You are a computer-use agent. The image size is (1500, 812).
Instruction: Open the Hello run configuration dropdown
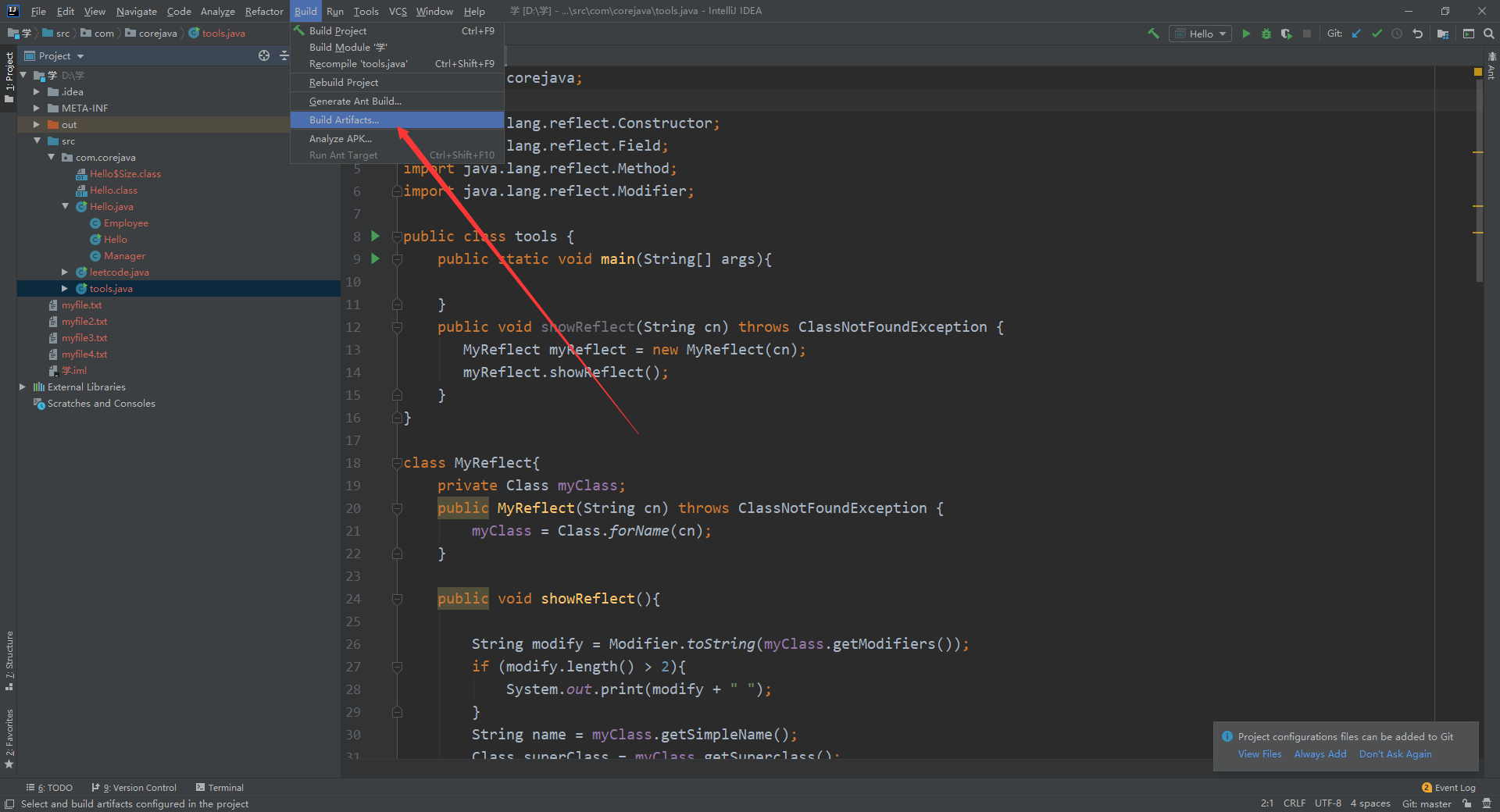pyautogui.click(x=1222, y=34)
